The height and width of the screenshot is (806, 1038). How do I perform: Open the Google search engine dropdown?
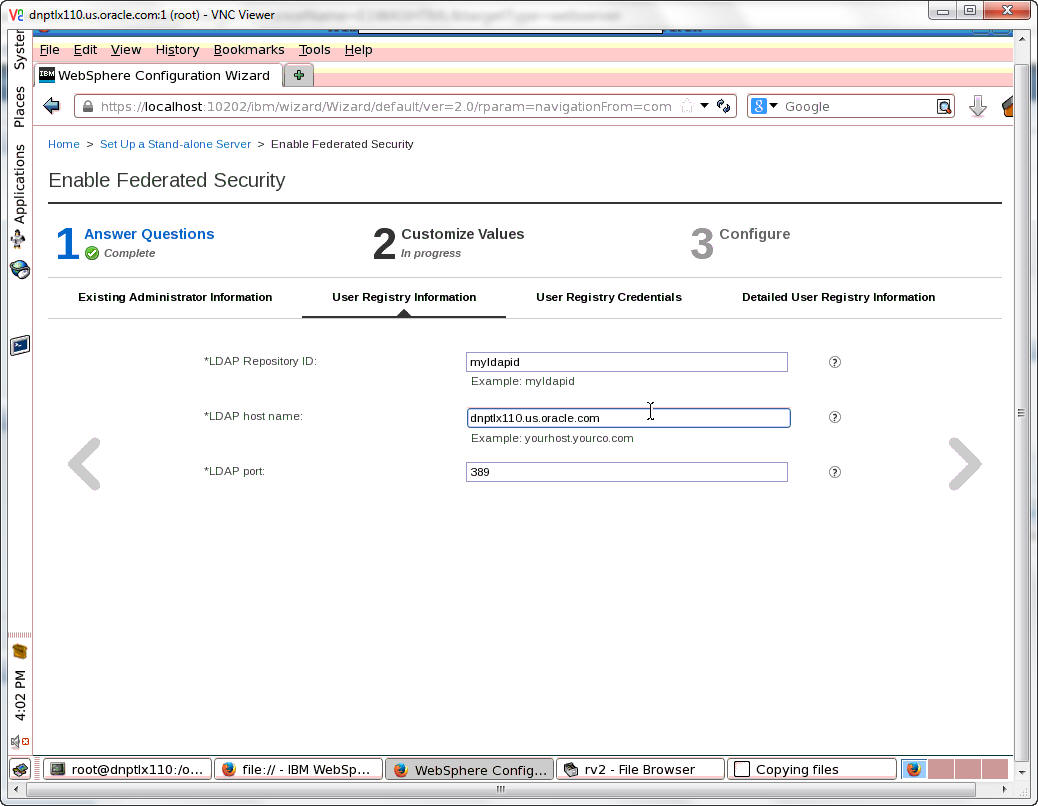pos(765,106)
